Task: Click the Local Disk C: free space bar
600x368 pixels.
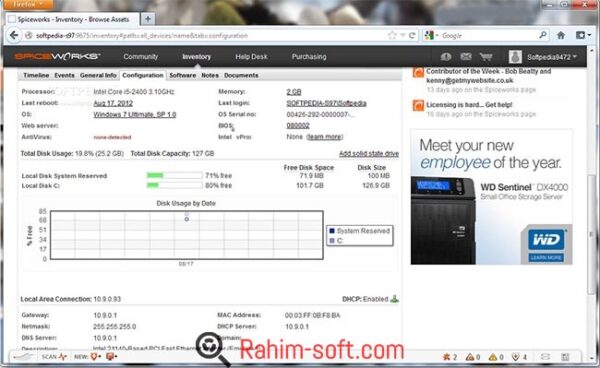Action: pos(174,185)
